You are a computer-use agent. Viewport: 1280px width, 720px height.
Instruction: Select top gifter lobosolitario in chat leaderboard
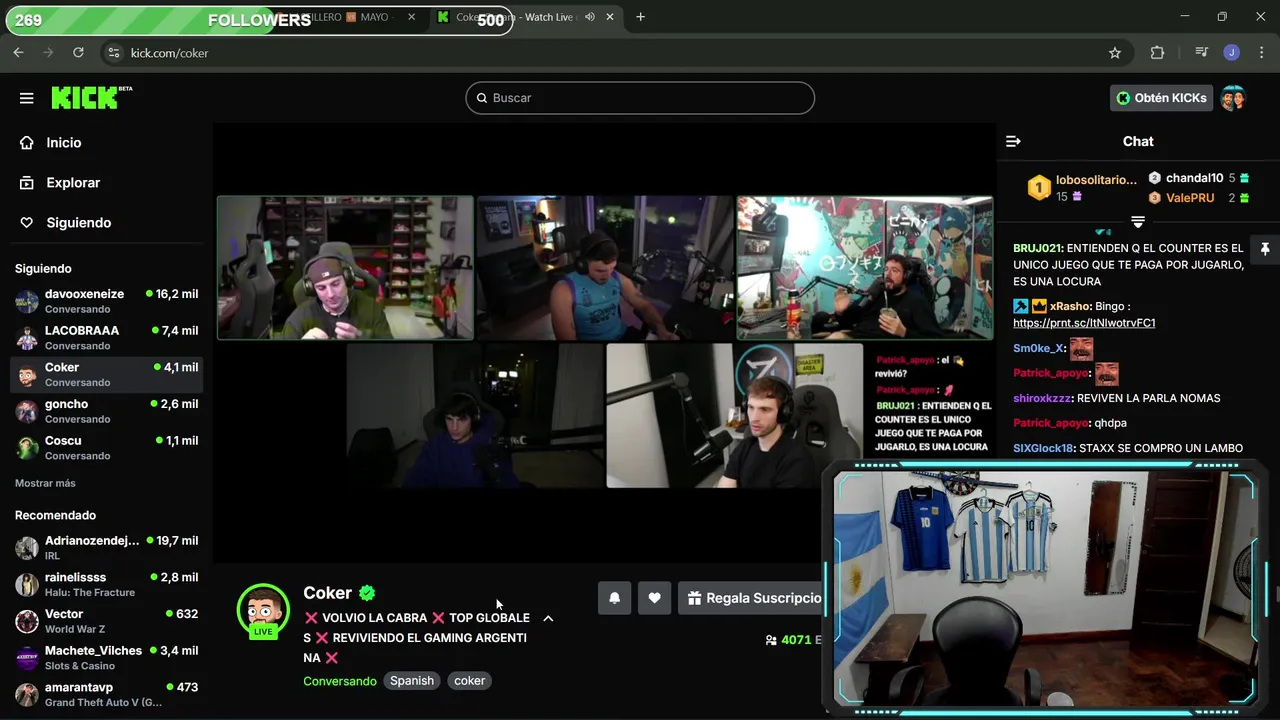[x=1083, y=188]
